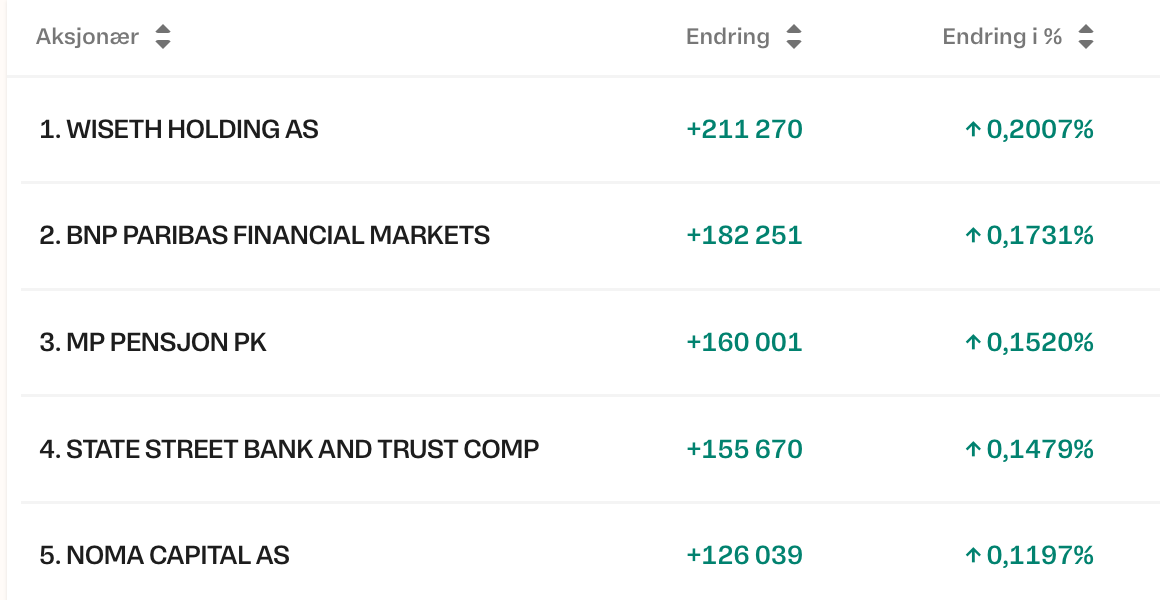The image size is (1160, 600).
Task: Select BNP PARIBAS FINANCIAL MARKETS entry
Action: pyautogui.click(x=265, y=236)
